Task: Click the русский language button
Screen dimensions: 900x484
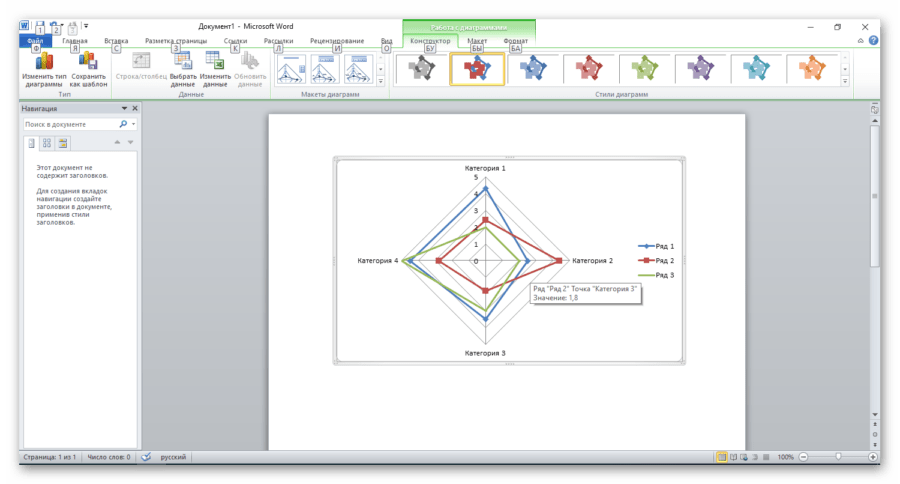Action: (x=174, y=456)
